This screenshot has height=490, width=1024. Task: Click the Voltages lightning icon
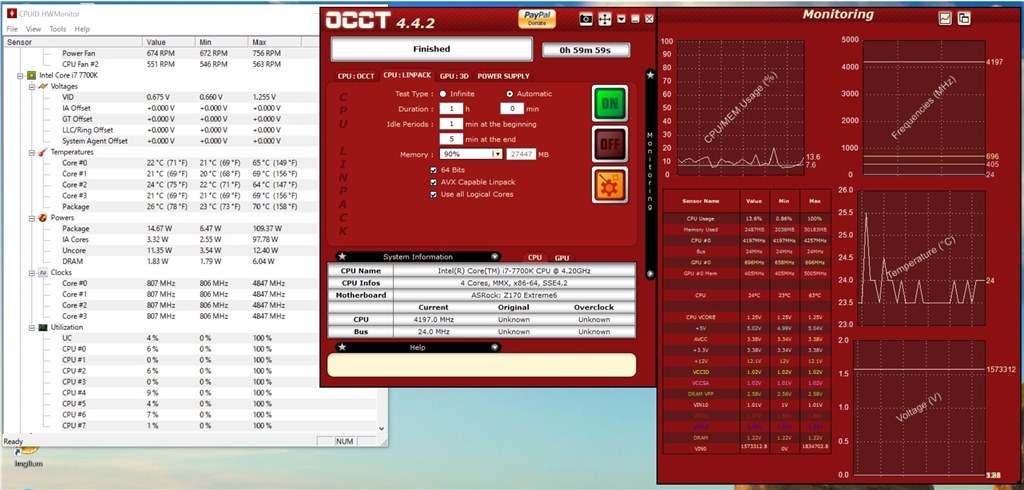(42, 86)
